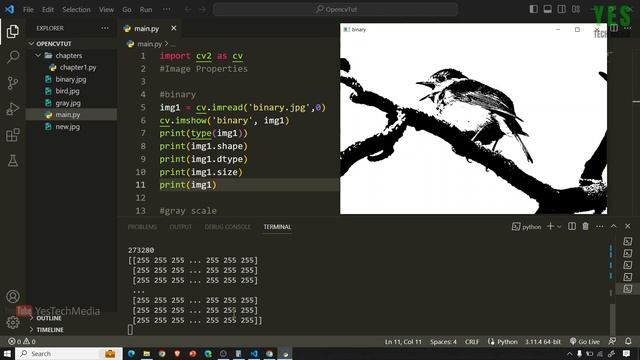Open the Selection menu

pos(76,9)
